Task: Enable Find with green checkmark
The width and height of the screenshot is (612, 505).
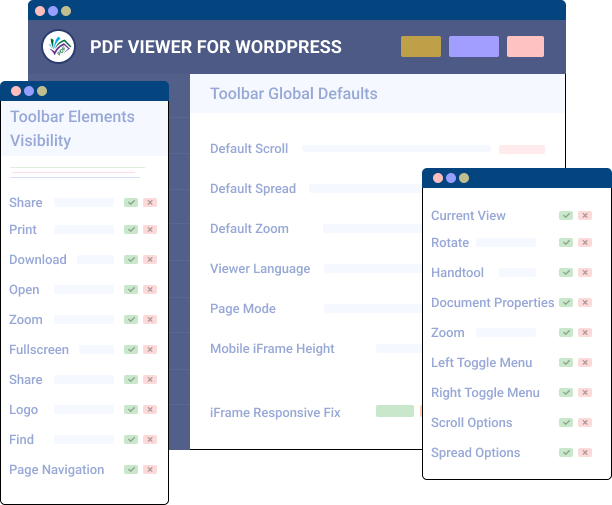Action: (131, 439)
